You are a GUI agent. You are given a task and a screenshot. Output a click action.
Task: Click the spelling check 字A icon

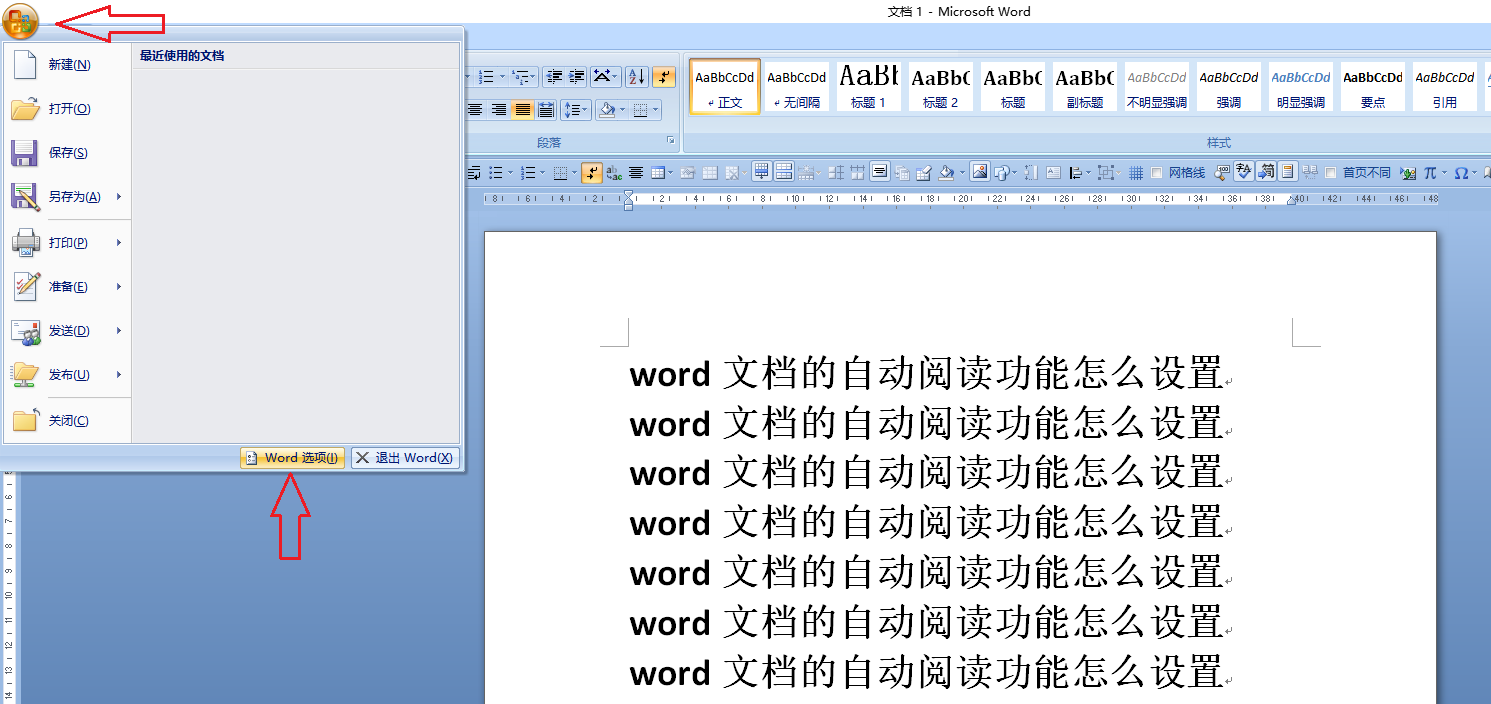[x=1244, y=172]
